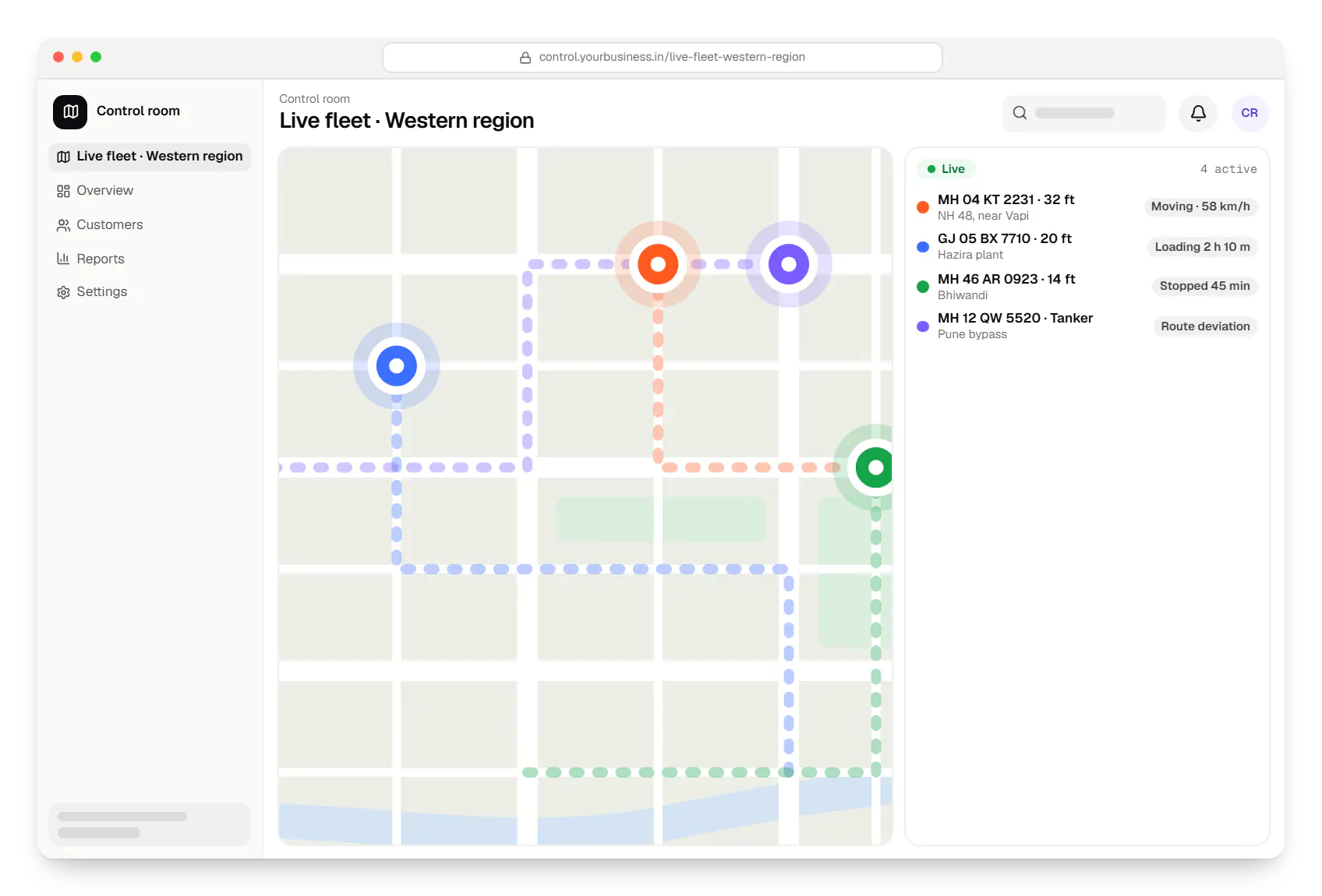Screen dimensions: 1322x896
Task: Click the 'Control room' breadcrumb above title
Action: point(315,99)
